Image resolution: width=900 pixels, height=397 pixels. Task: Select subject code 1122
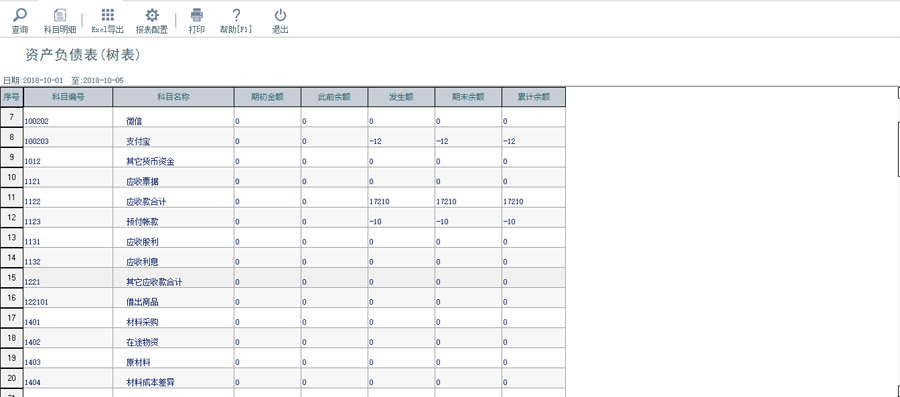(x=33, y=202)
